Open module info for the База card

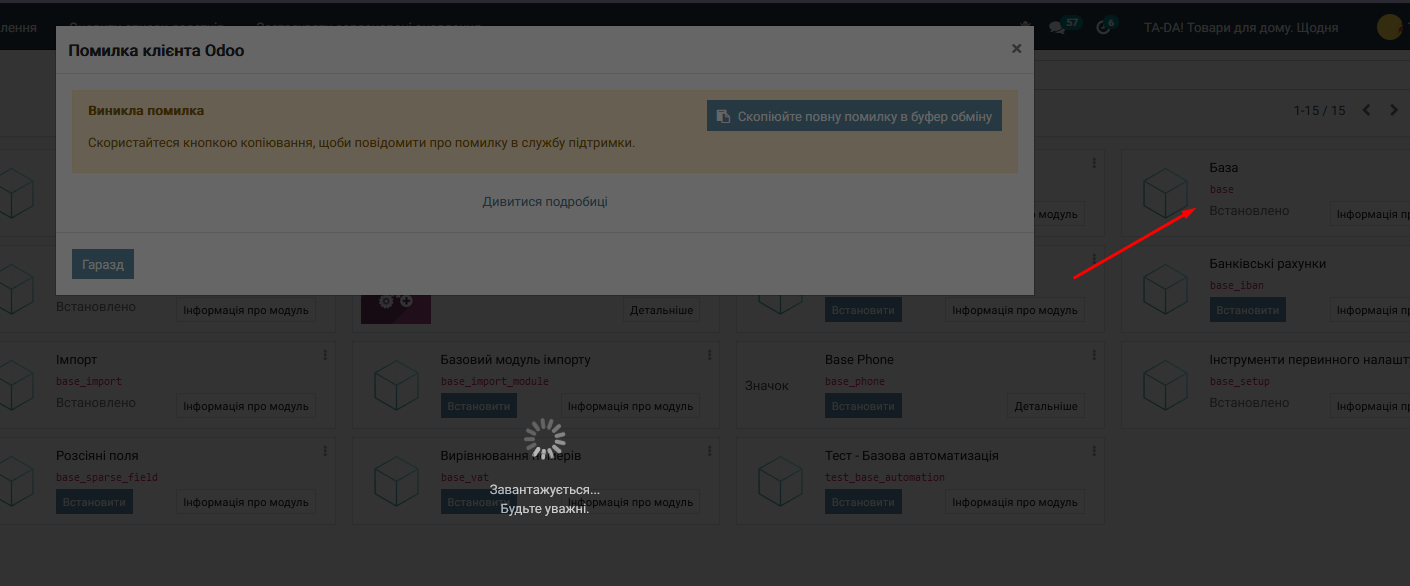point(1370,214)
